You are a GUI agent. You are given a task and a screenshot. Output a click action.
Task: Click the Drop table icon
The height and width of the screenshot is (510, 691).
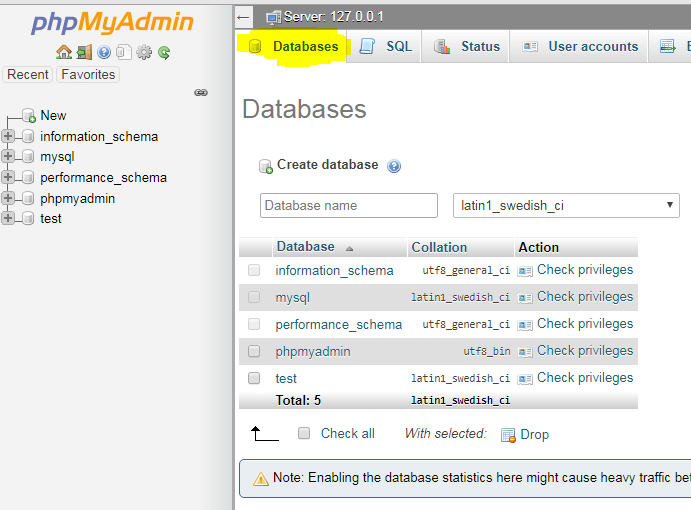(508, 435)
